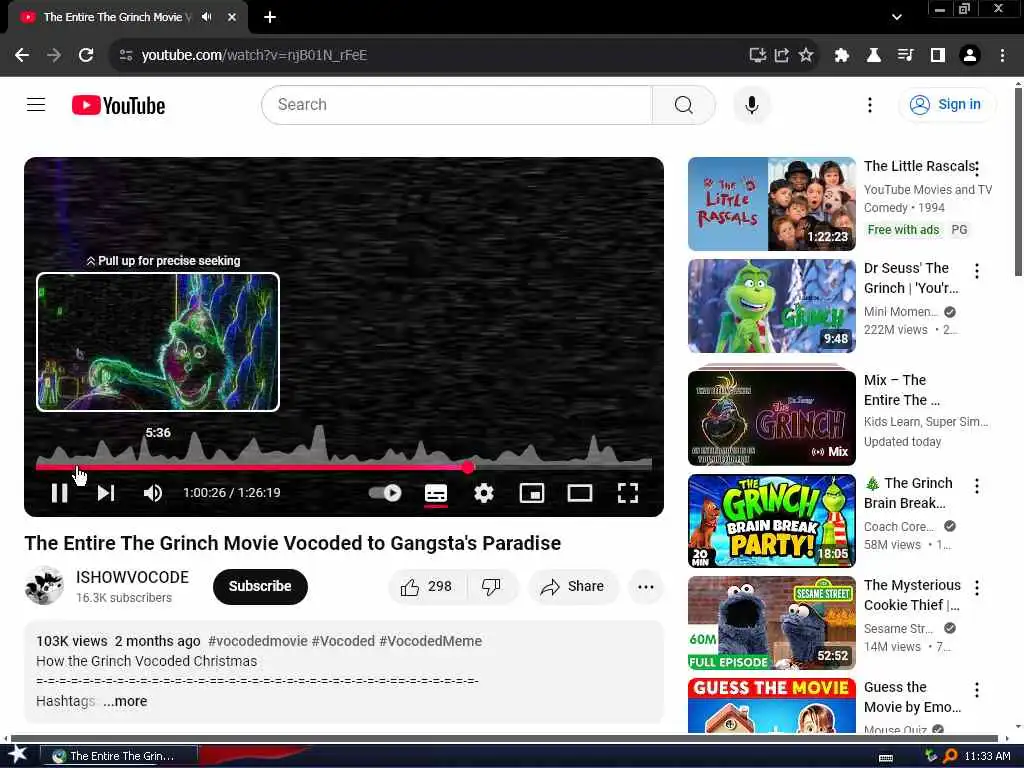
Task: Open The Little Rascals thumbnail
Action: tap(771, 204)
